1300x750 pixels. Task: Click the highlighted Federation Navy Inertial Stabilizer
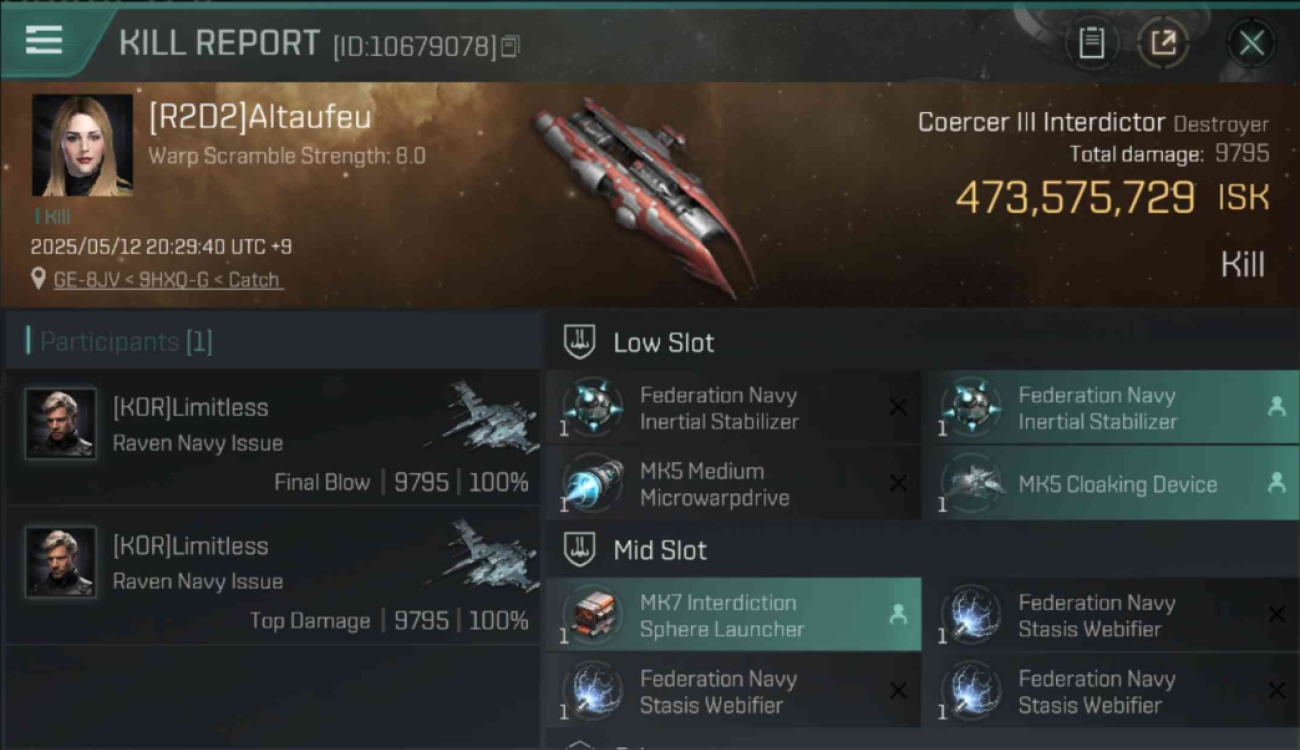1110,408
